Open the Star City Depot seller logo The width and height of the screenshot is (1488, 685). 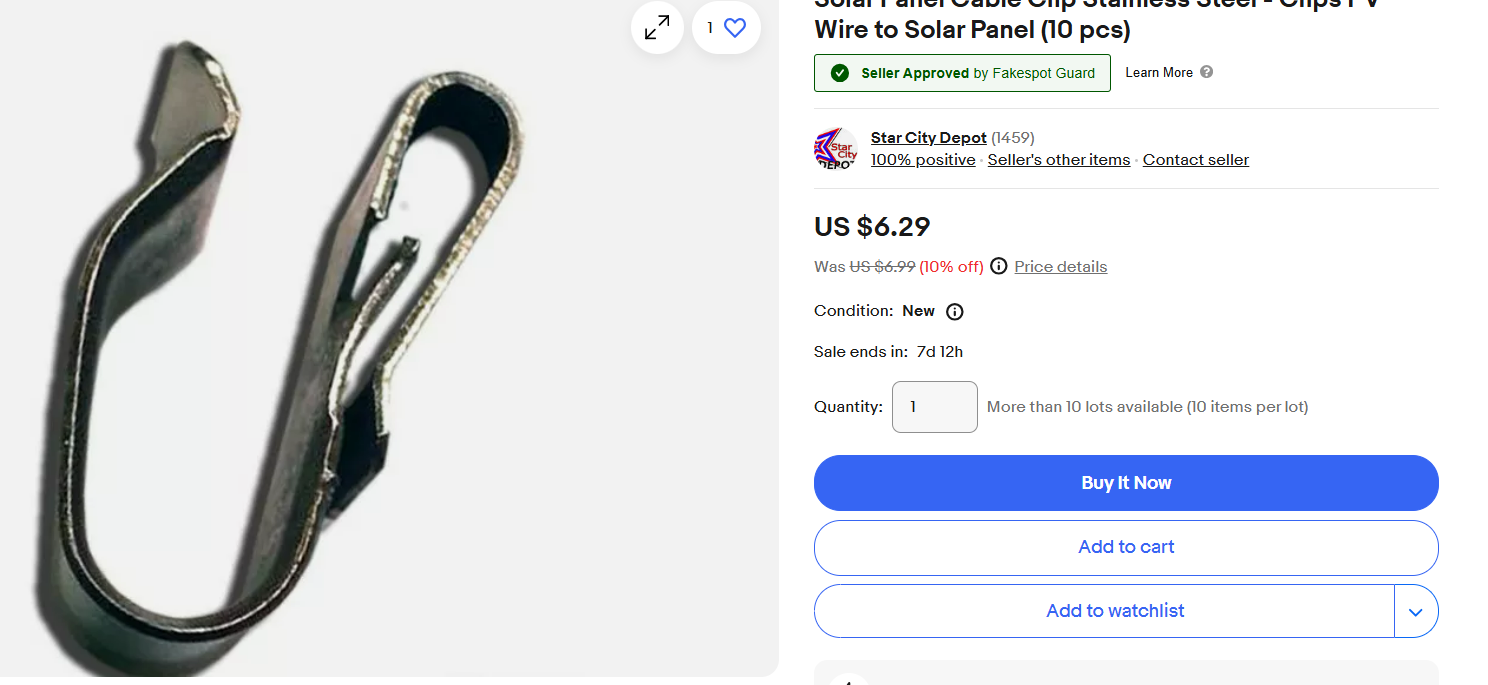(836, 149)
